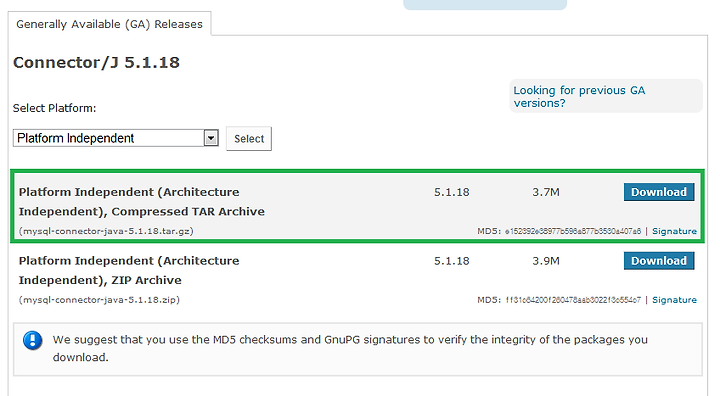Click the Connector/J 5.1.18 heading
Screen dimensions: 720x396
pyautogui.click(x=96, y=62)
